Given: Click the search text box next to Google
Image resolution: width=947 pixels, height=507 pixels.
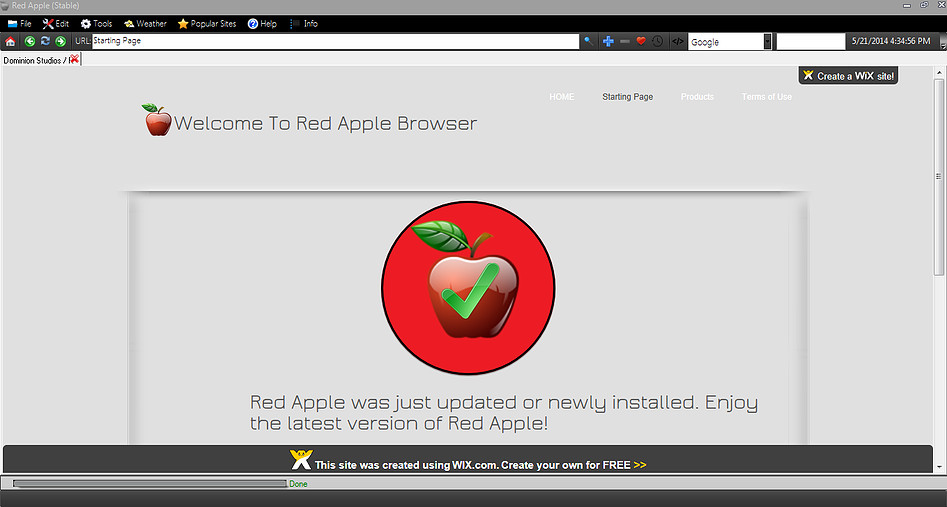Looking at the screenshot, I should point(811,41).
